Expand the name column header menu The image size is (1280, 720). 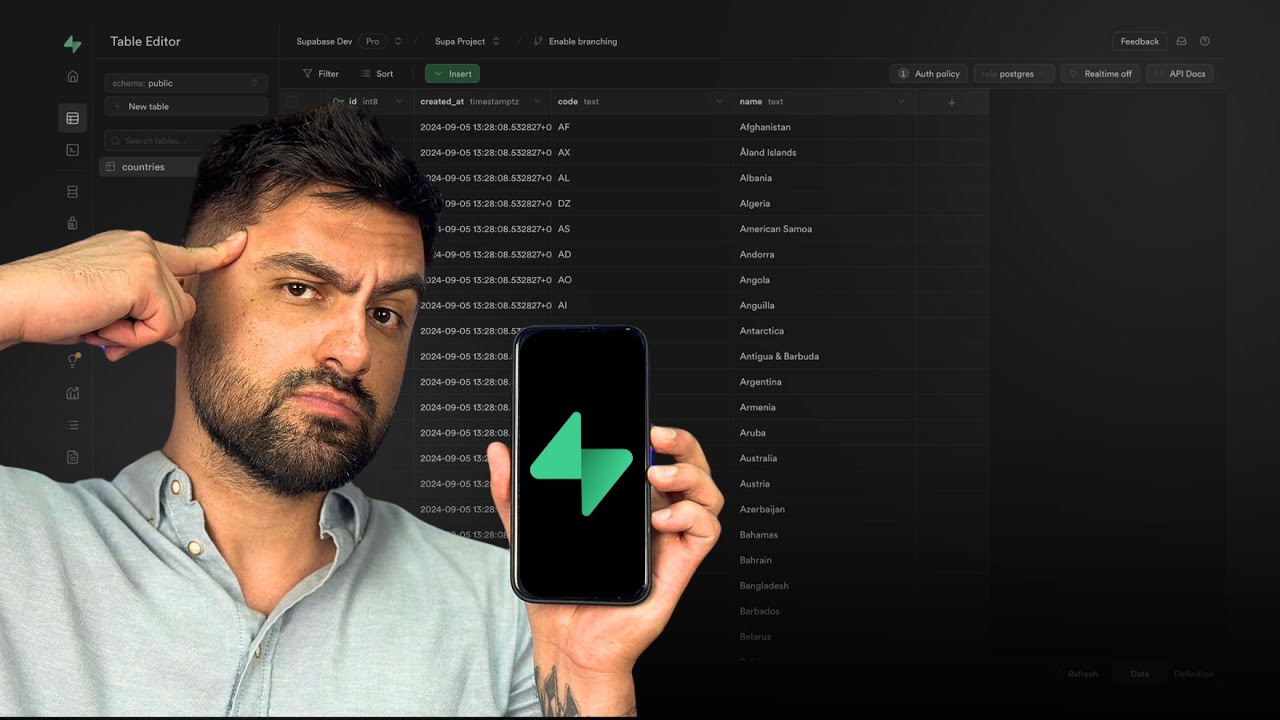coord(901,102)
